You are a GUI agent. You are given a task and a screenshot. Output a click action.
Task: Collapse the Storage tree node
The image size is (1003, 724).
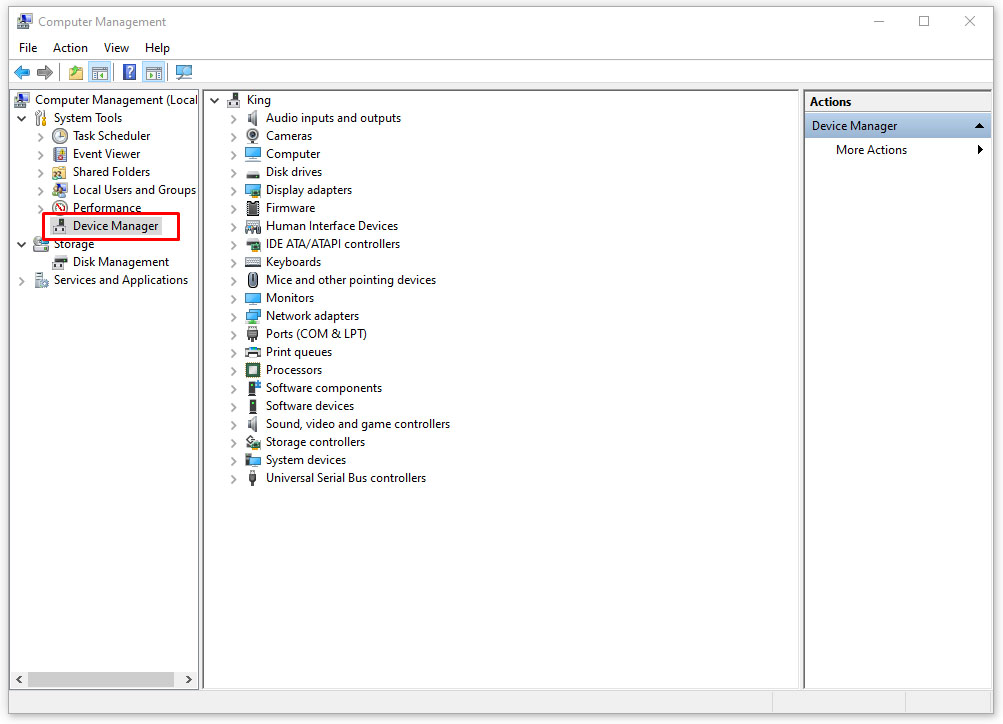coord(22,244)
